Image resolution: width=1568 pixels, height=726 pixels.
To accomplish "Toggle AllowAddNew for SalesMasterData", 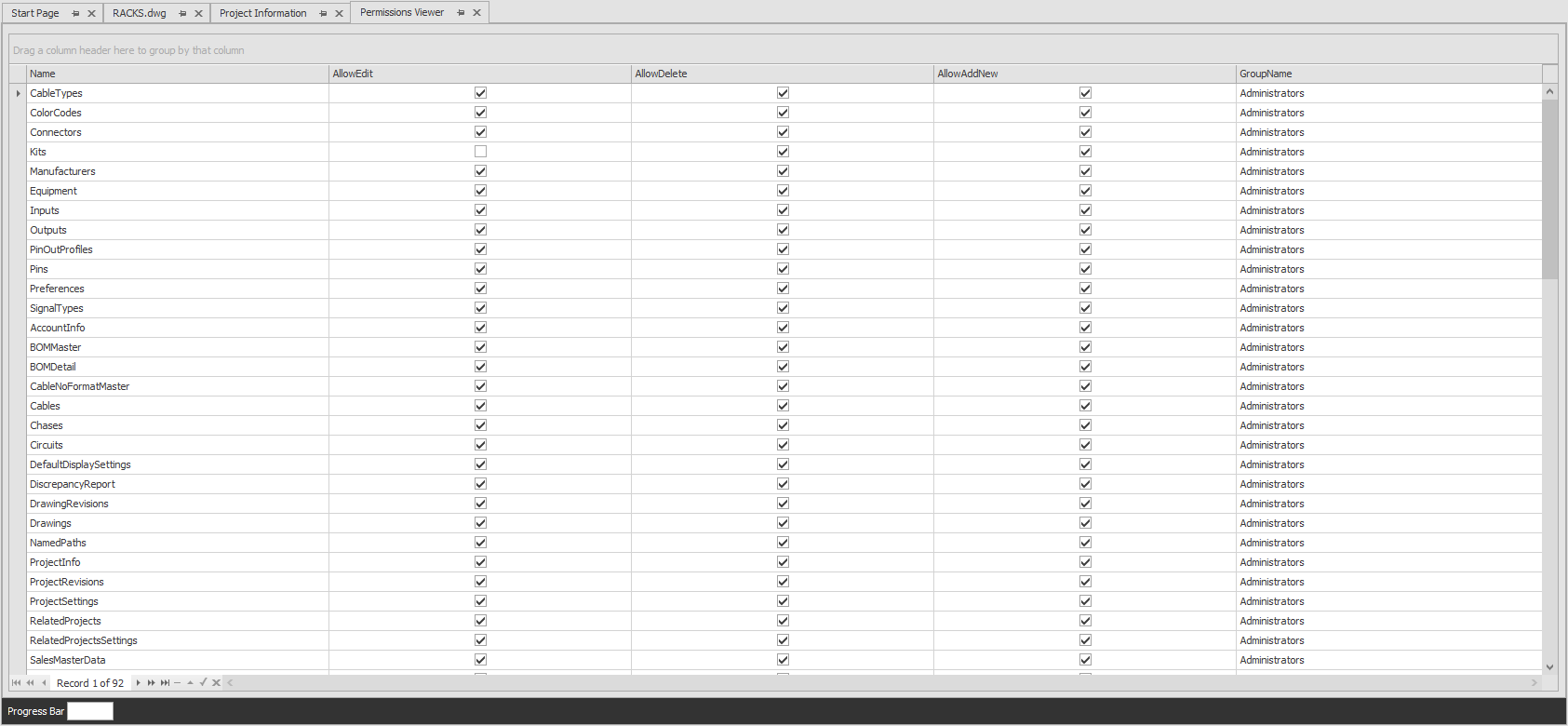I will [x=1085, y=660].
